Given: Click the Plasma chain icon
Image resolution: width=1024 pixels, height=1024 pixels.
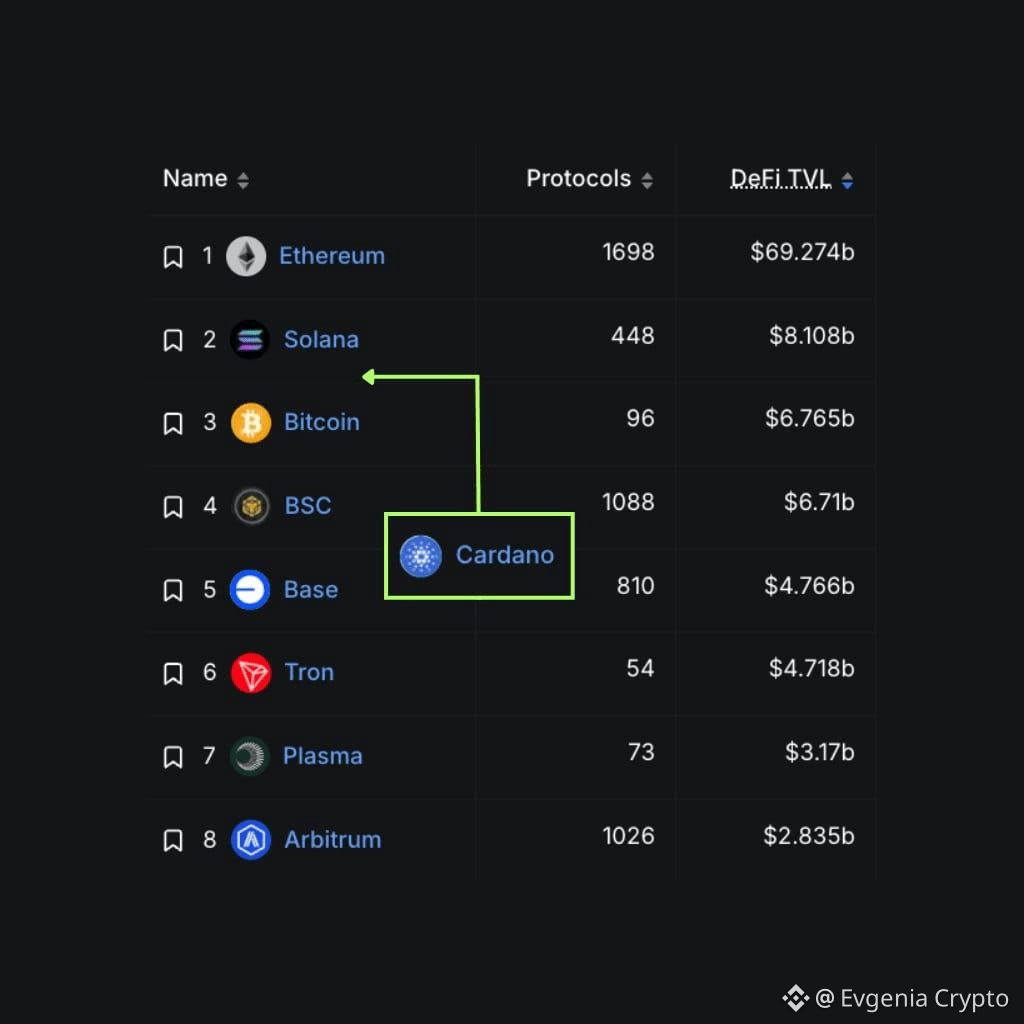Looking at the screenshot, I should click(x=250, y=756).
